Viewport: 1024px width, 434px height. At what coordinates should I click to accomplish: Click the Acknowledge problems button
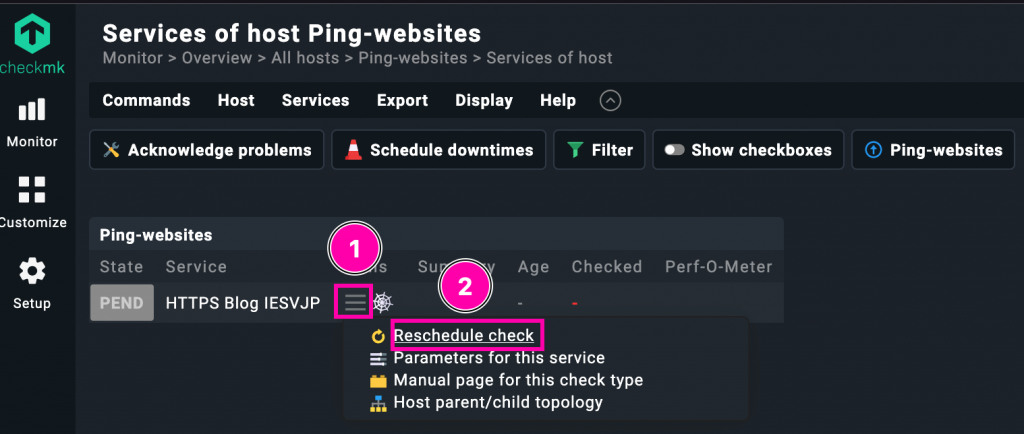click(207, 150)
